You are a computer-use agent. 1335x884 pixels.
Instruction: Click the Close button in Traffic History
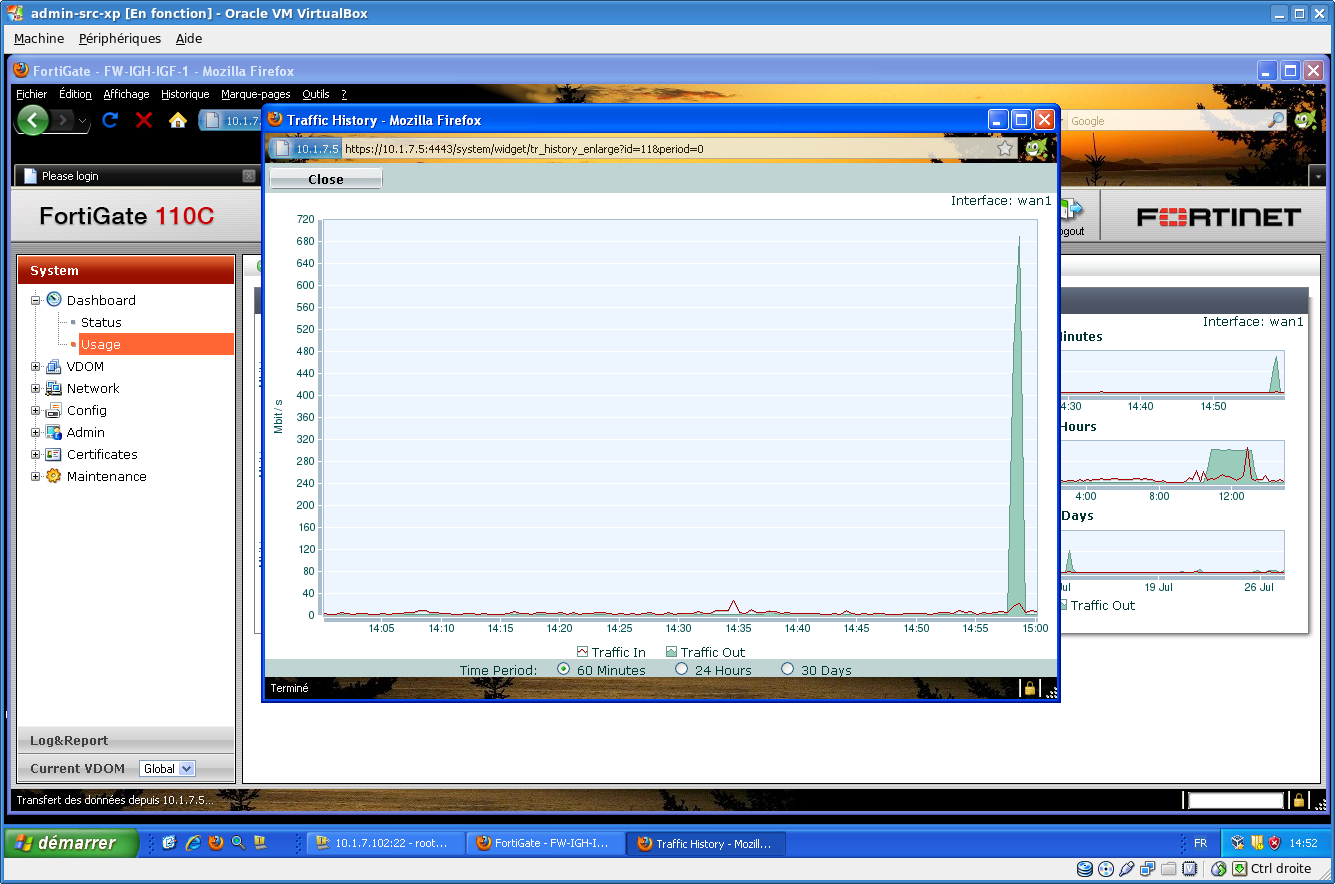coord(326,180)
